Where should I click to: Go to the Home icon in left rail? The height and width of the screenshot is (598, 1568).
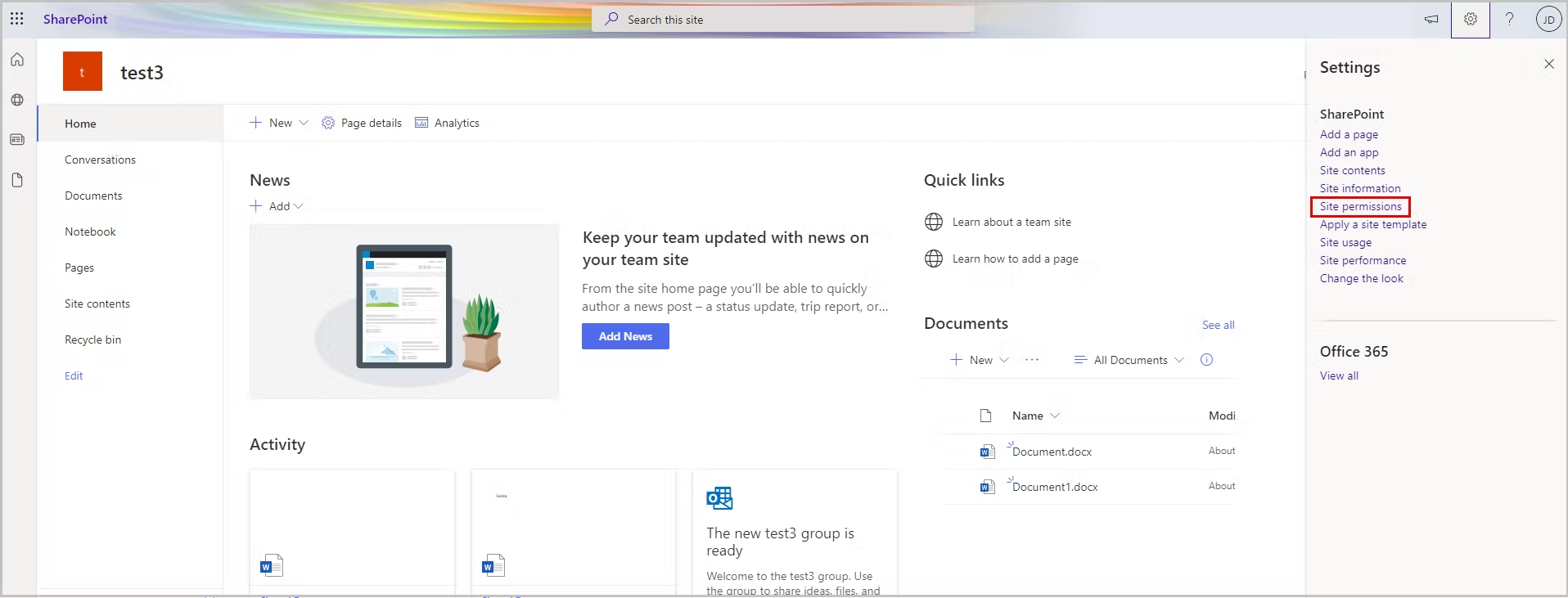click(17, 60)
